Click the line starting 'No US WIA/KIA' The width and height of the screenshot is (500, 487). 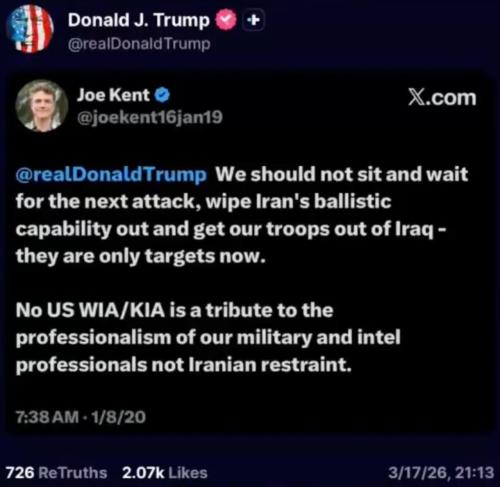174,310
